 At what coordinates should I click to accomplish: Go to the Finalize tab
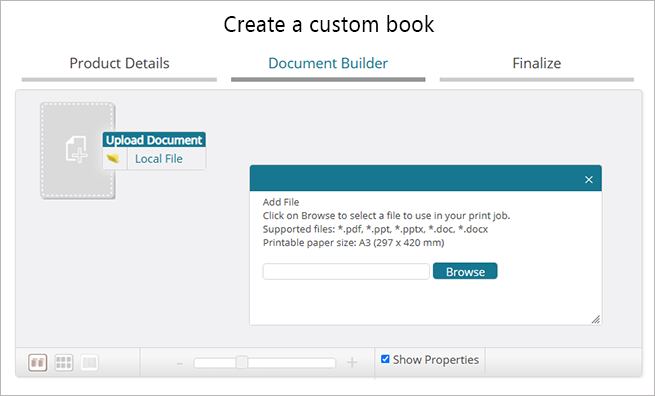point(537,63)
